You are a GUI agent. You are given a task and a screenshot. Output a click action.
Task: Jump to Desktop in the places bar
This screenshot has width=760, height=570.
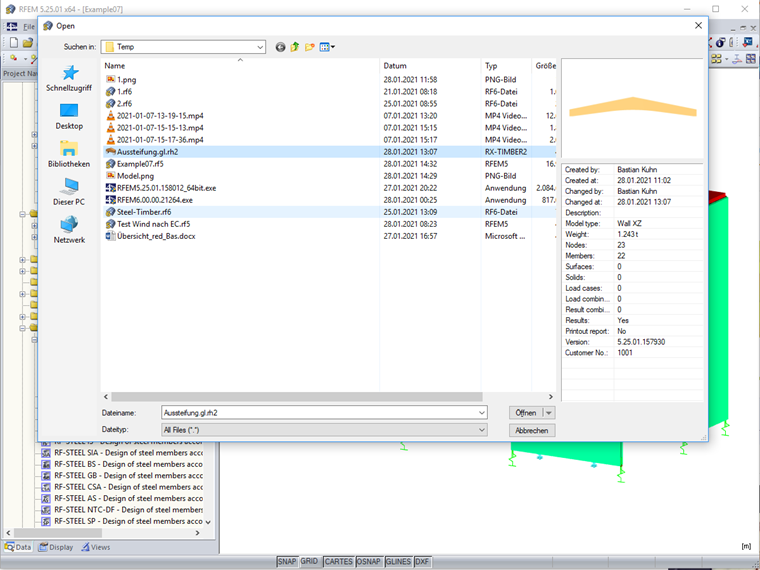click(69, 116)
